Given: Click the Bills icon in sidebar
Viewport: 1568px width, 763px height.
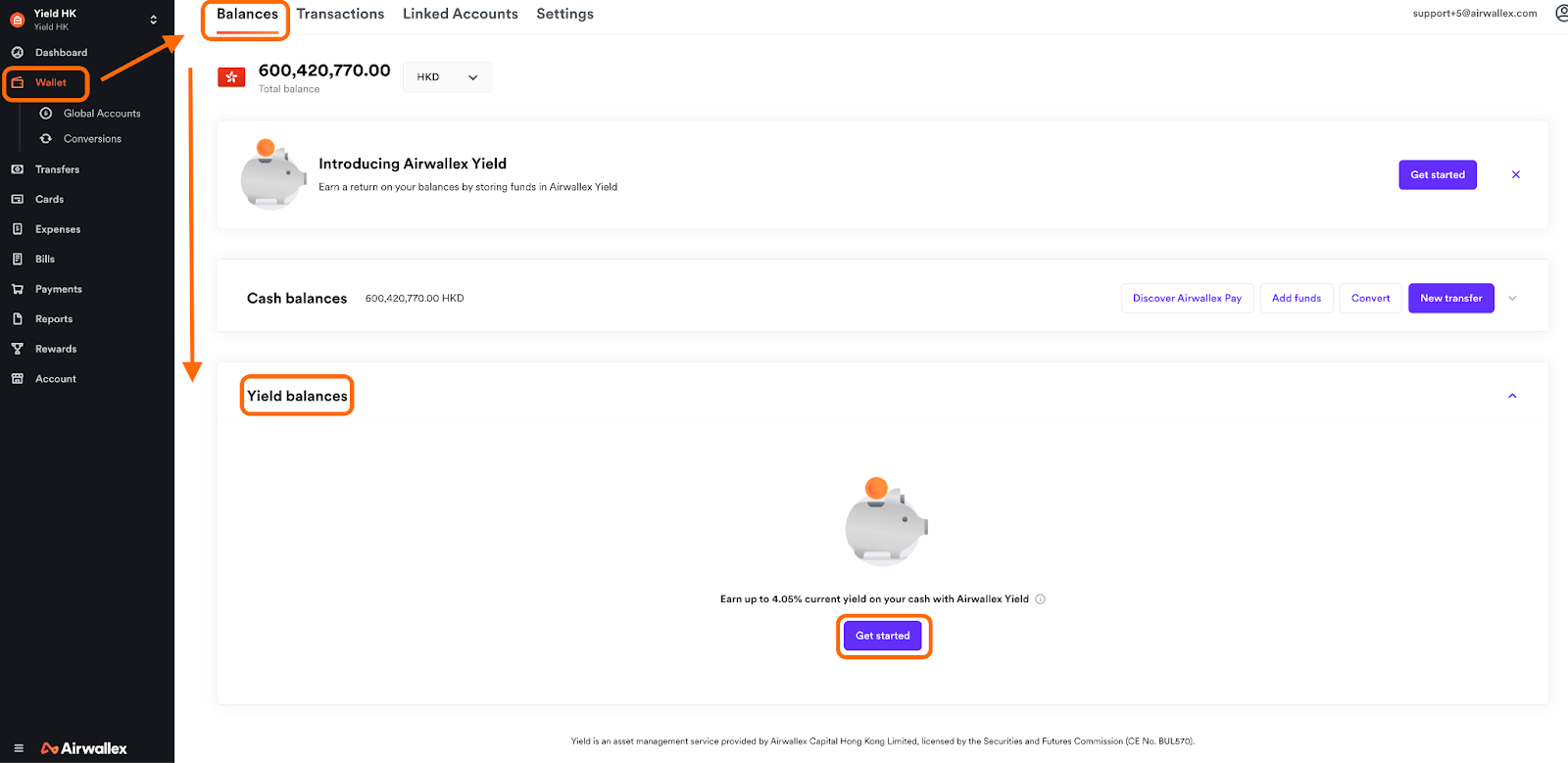Looking at the screenshot, I should pos(17,260).
